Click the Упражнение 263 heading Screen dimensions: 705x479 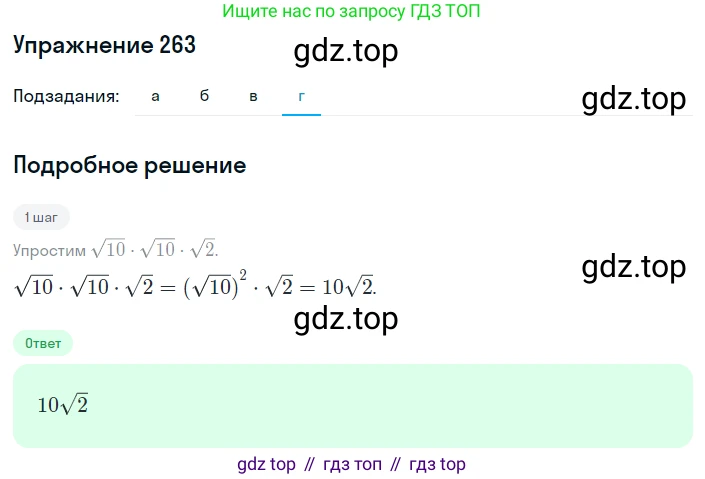104,45
